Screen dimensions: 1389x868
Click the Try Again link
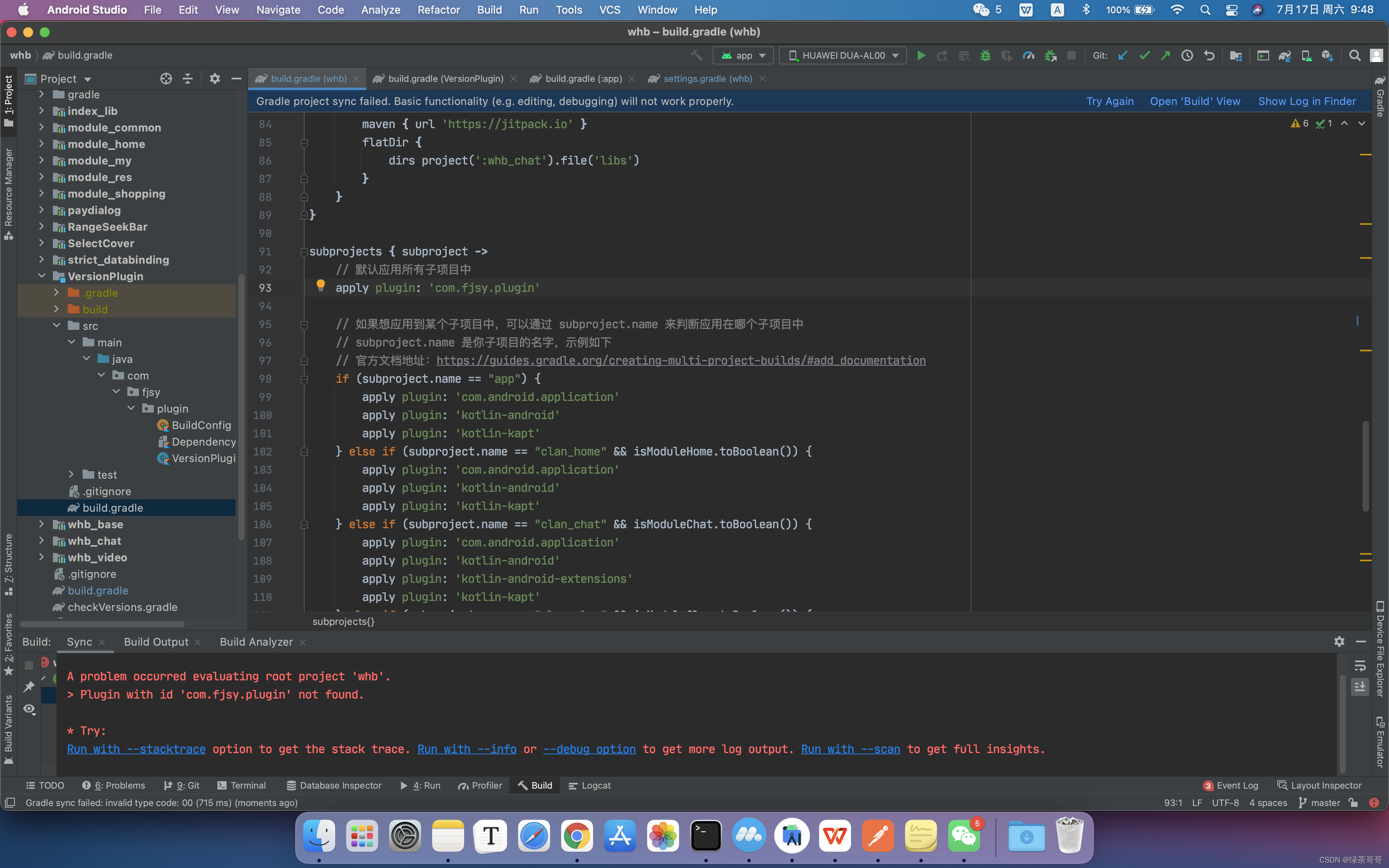click(x=1110, y=101)
